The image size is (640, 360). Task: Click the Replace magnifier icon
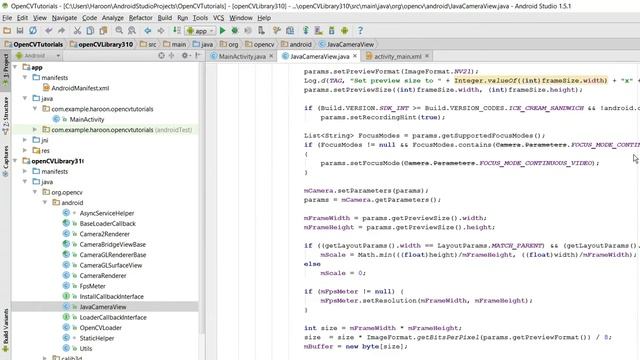pyautogui.click(x=132, y=31)
